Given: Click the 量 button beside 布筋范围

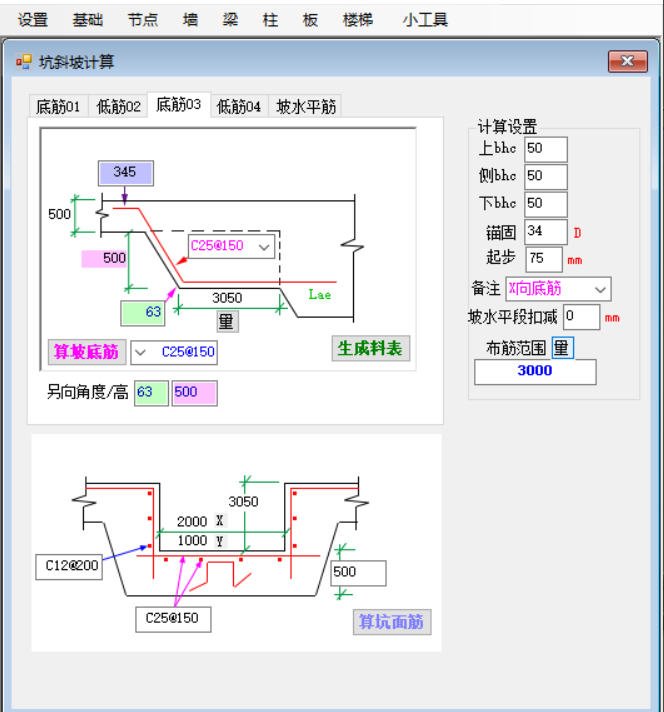Looking at the screenshot, I should click(563, 348).
